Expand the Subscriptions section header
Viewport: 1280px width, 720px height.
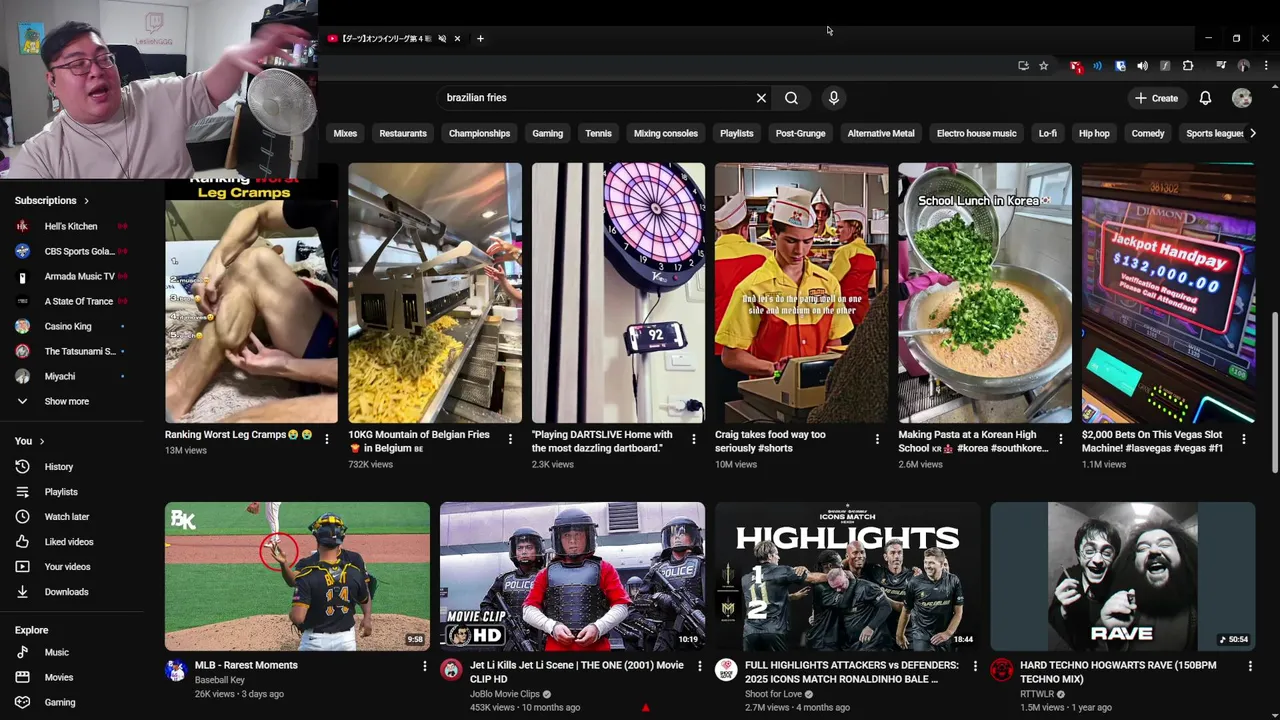pyautogui.click(x=52, y=200)
